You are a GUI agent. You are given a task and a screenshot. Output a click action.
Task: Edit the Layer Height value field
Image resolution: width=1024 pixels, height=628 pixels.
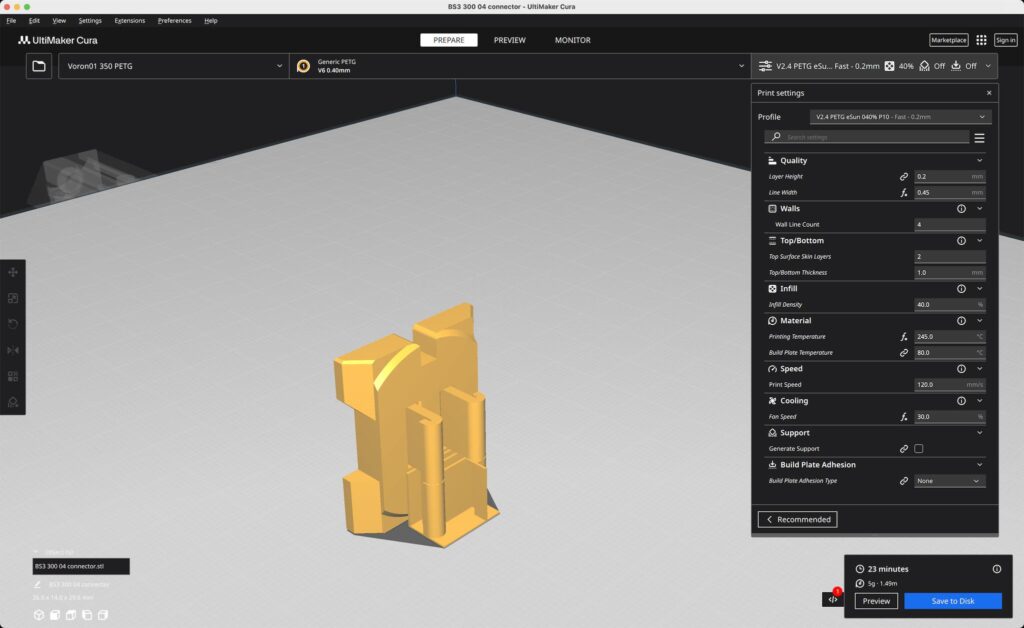[950, 176]
